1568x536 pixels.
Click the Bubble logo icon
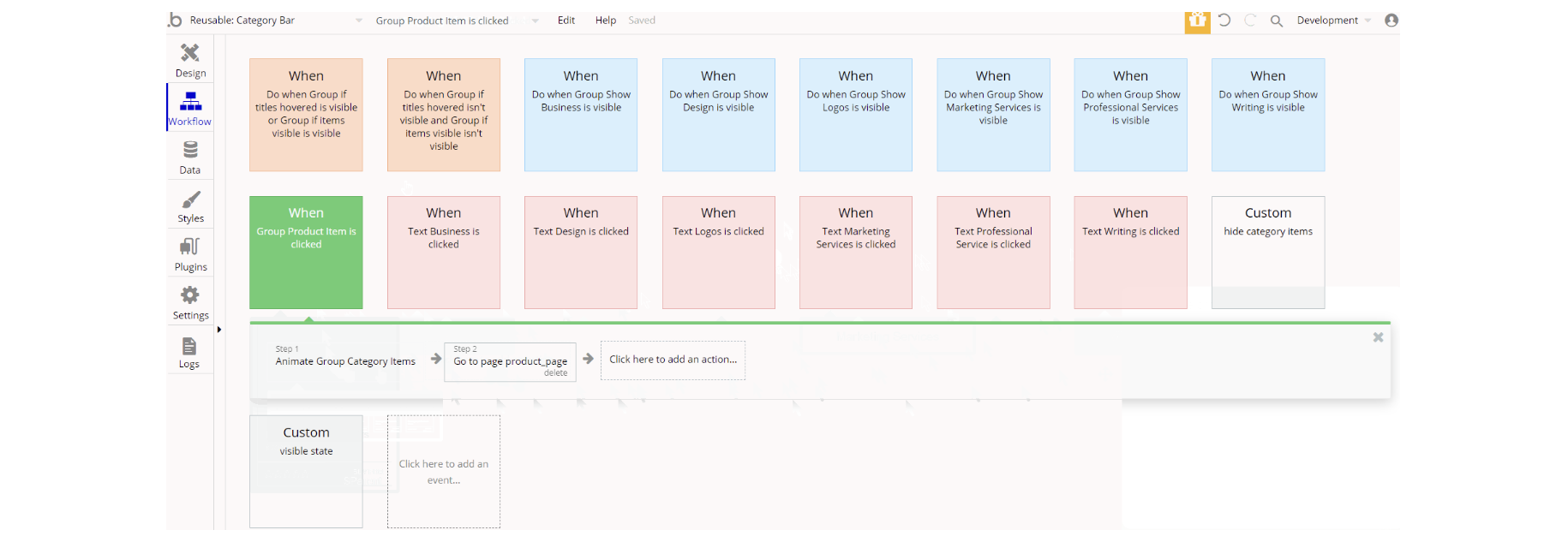point(175,20)
